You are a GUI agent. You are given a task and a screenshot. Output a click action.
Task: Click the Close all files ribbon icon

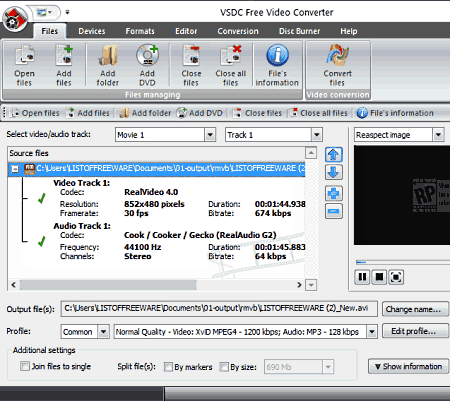230,65
